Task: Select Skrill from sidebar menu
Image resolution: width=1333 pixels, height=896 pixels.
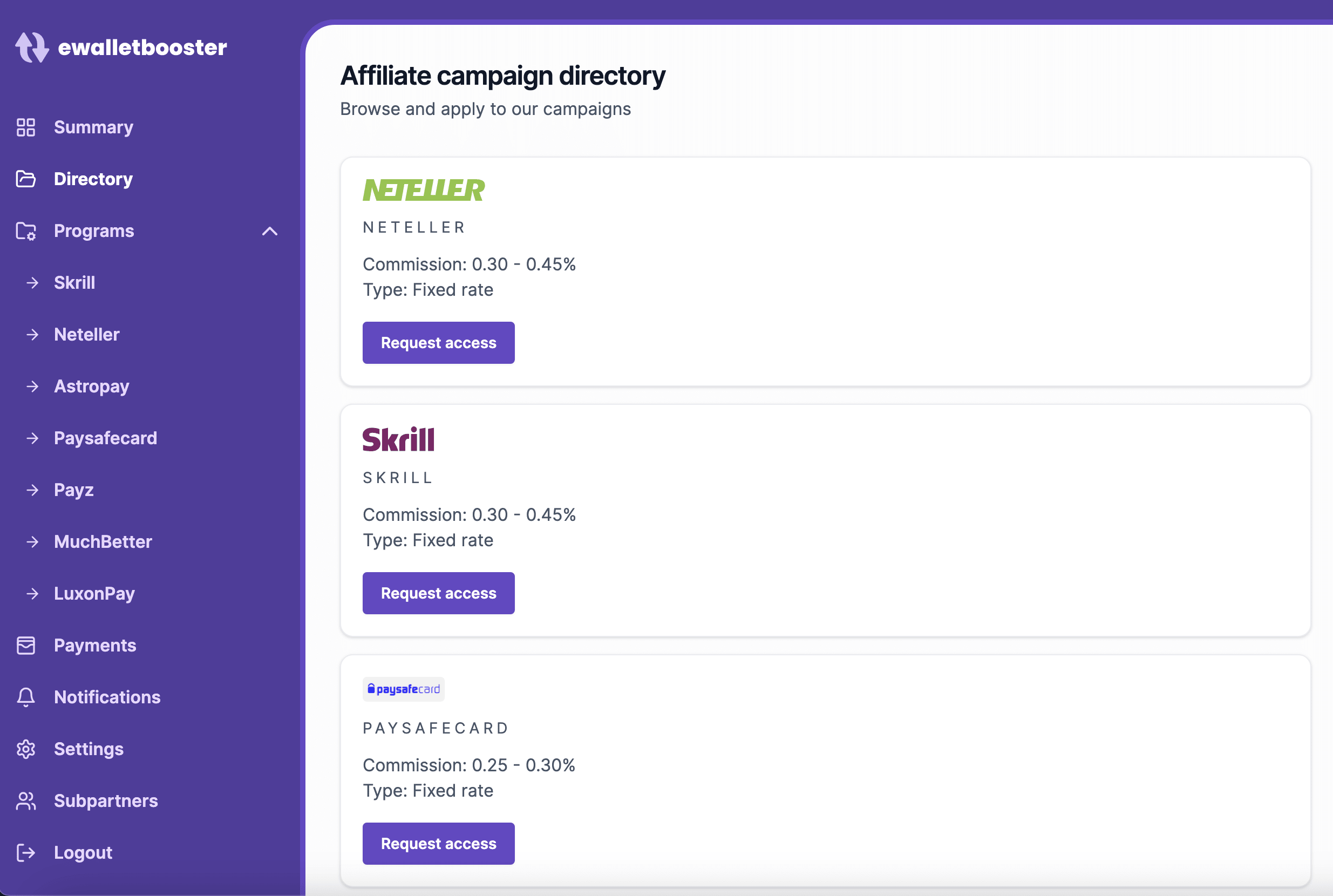Action: point(74,281)
